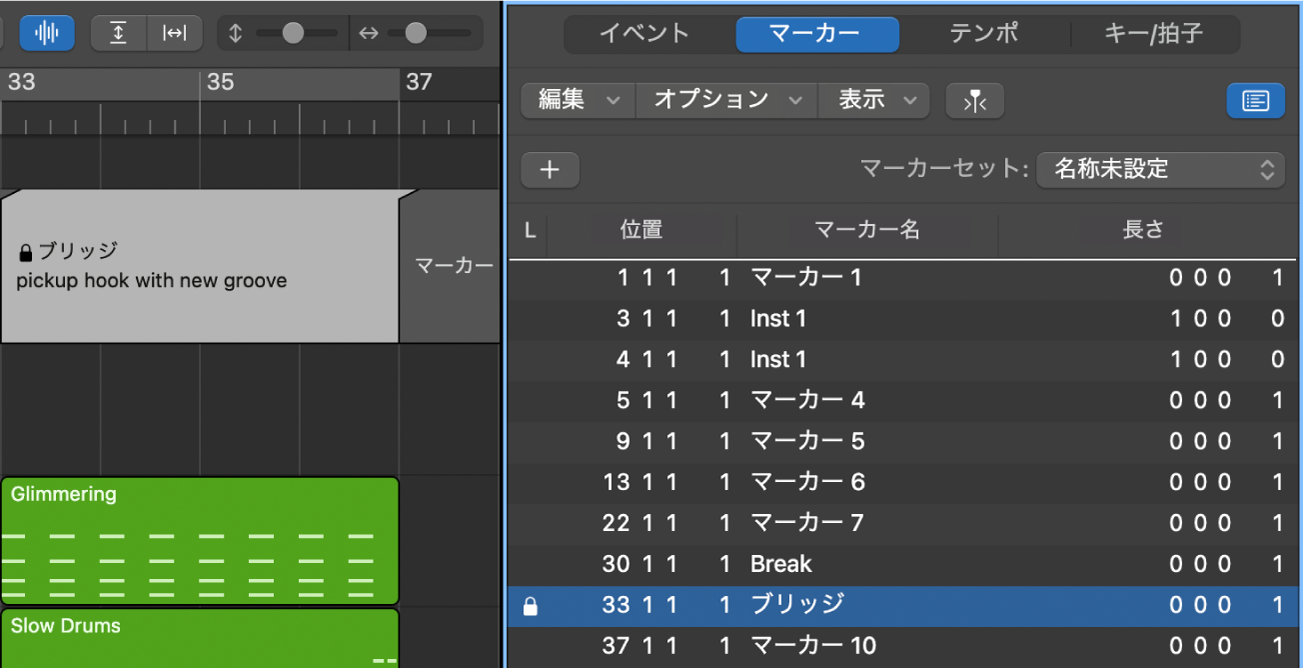
Task: Click the horizontal auto zoom icon
Action: [x=175, y=32]
